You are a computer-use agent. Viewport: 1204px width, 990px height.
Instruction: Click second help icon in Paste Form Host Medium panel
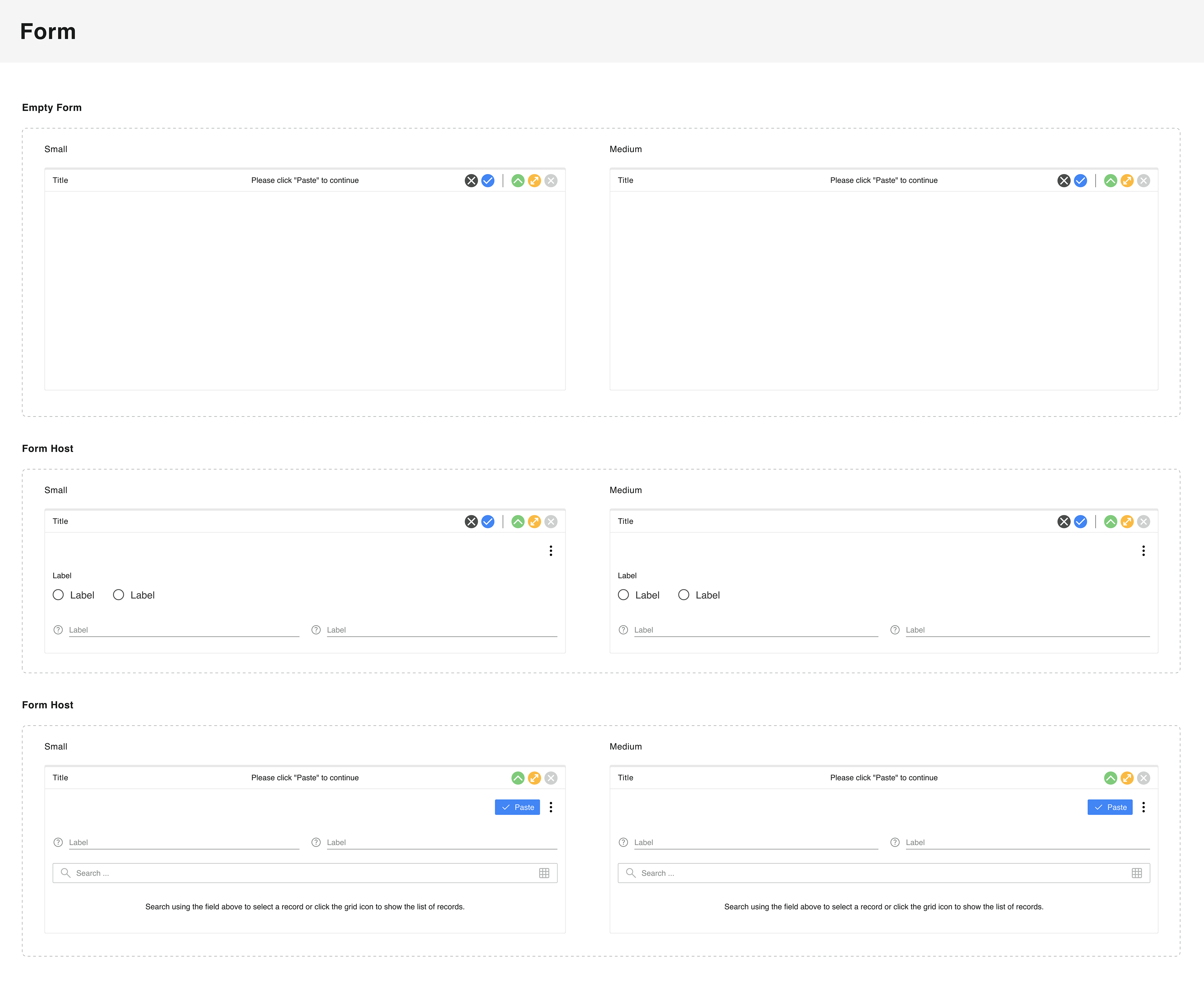[x=895, y=843]
